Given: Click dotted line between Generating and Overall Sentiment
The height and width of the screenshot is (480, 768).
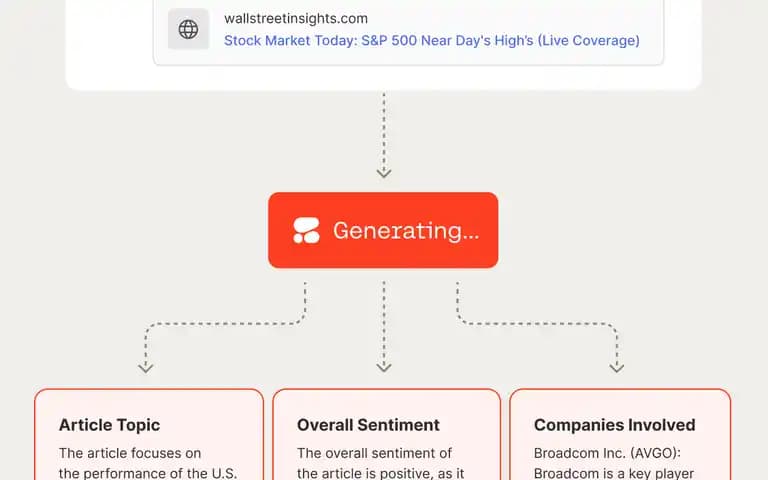Looking at the screenshot, I should [x=384, y=321].
